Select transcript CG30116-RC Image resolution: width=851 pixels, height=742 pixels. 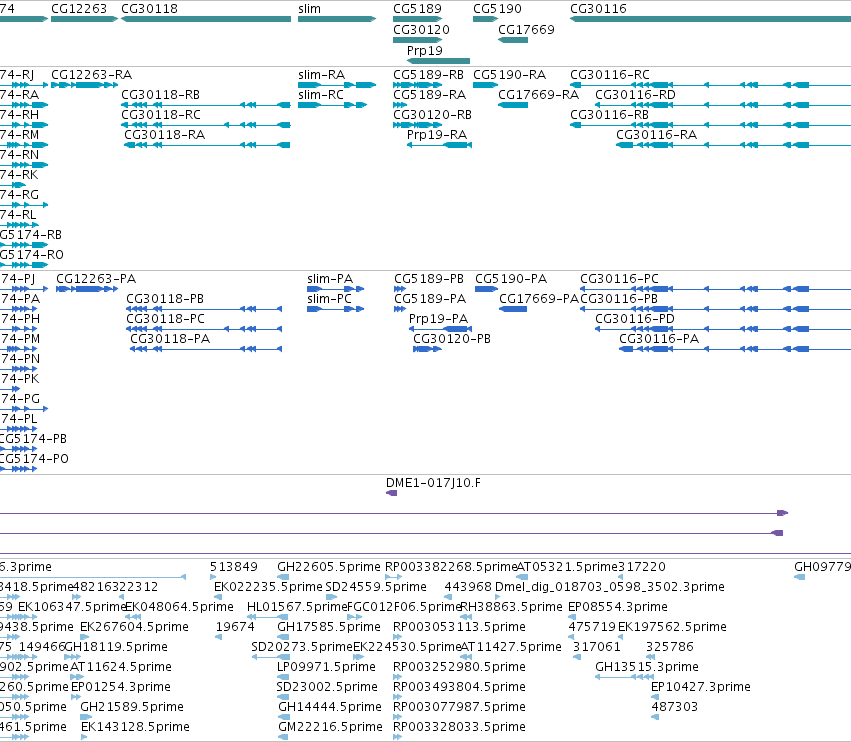(609, 75)
